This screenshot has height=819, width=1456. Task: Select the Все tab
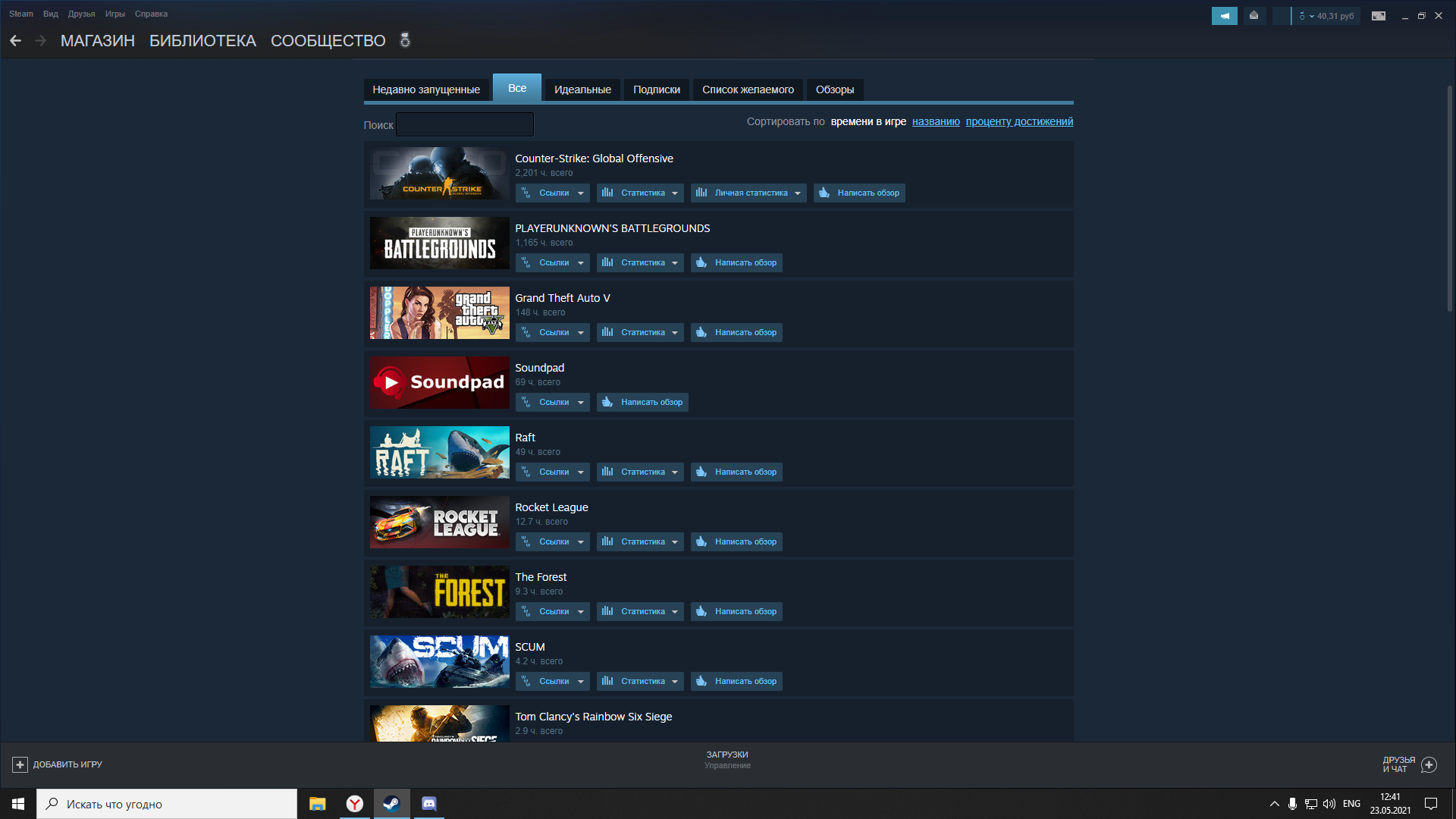pos(517,88)
